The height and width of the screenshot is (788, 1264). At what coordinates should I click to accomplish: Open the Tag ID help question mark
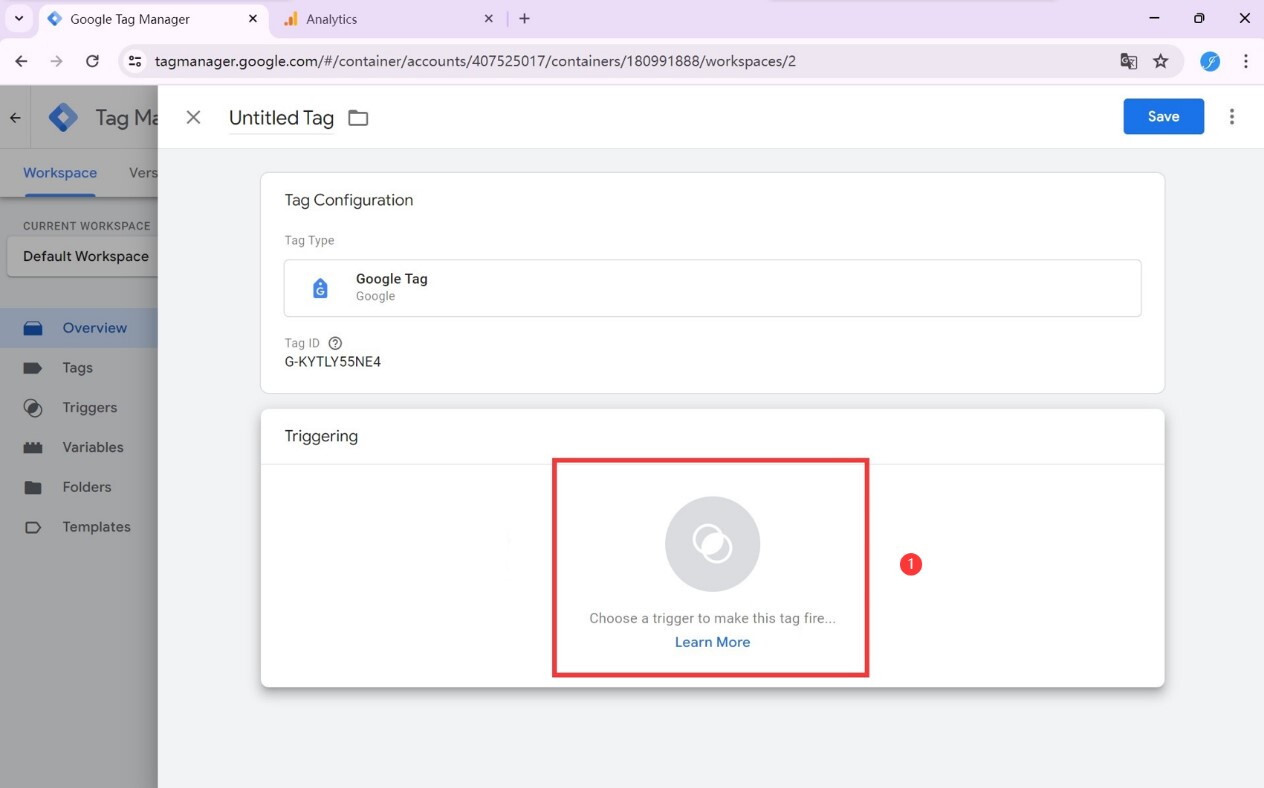pos(335,343)
